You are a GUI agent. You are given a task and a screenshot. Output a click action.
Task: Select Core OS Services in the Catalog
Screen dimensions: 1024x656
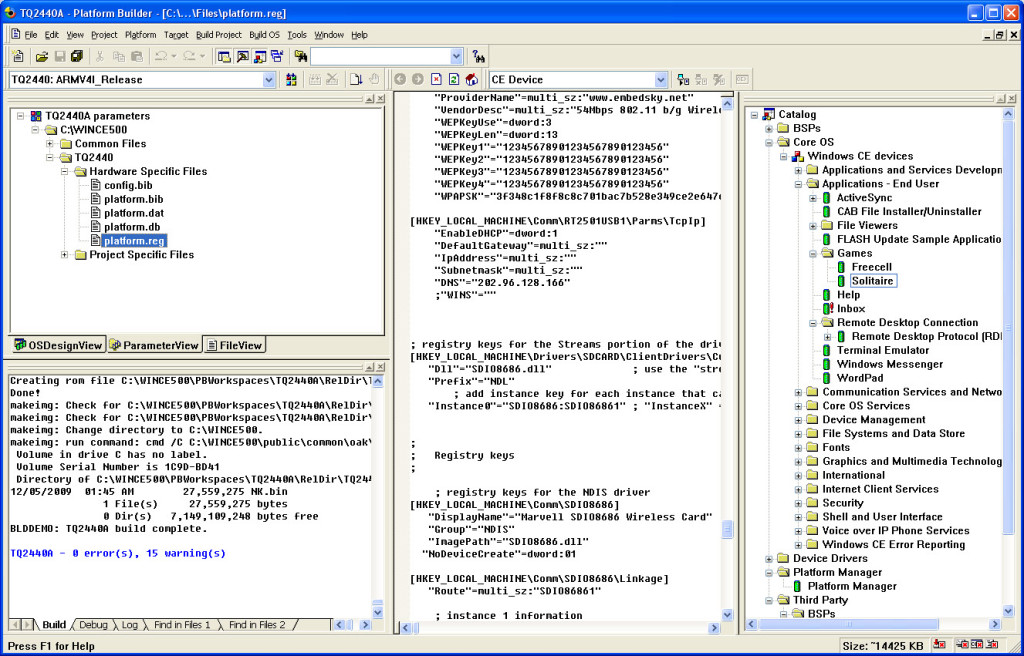[x=866, y=406]
